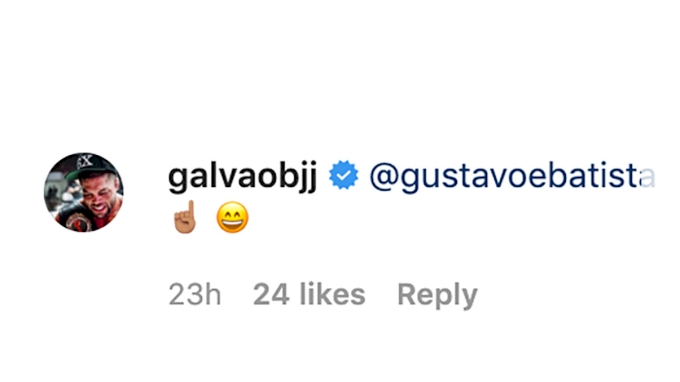Go to commenter galvaobjj's page
This screenshot has height=382, width=680.
[x=242, y=177]
